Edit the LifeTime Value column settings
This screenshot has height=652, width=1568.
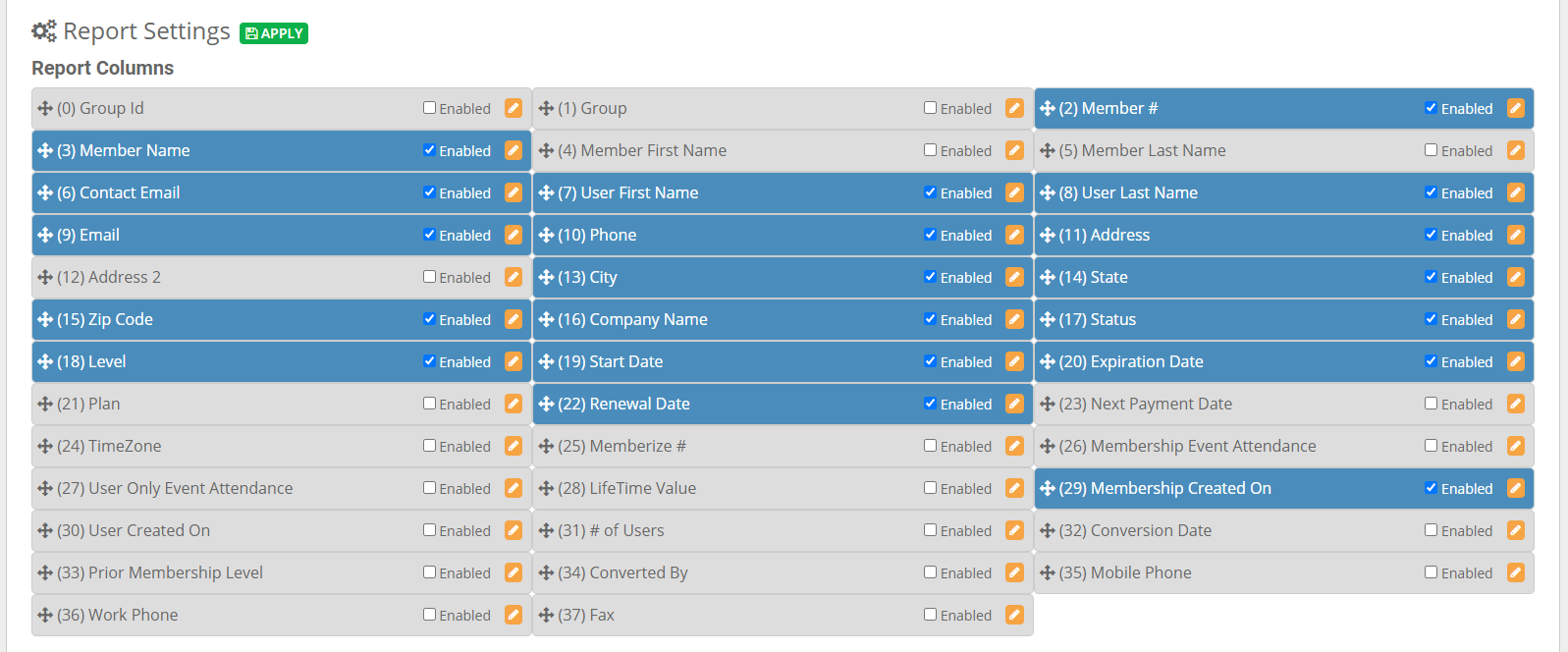1014,488
